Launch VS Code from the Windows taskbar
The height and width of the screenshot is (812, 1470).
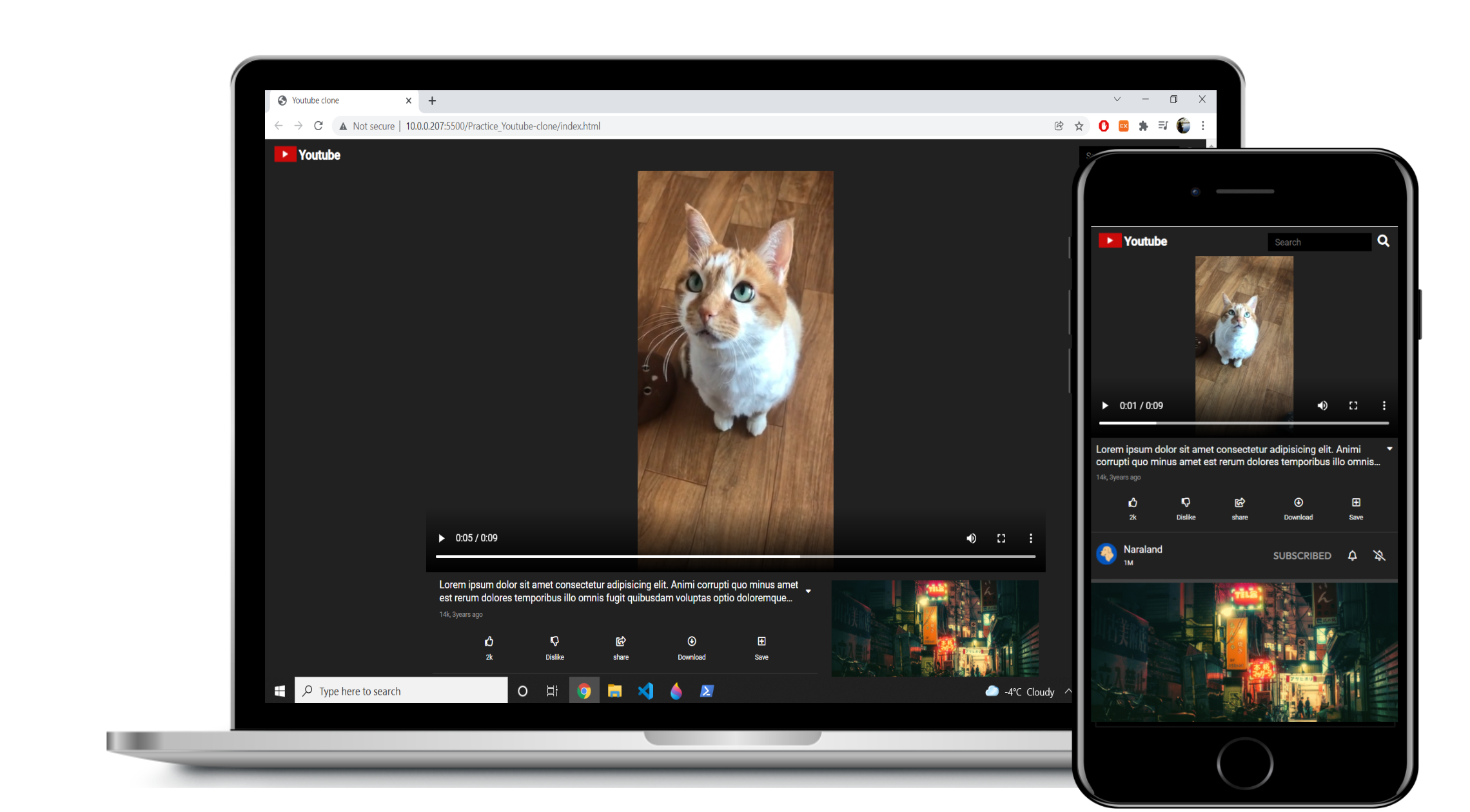coord(645,690)
